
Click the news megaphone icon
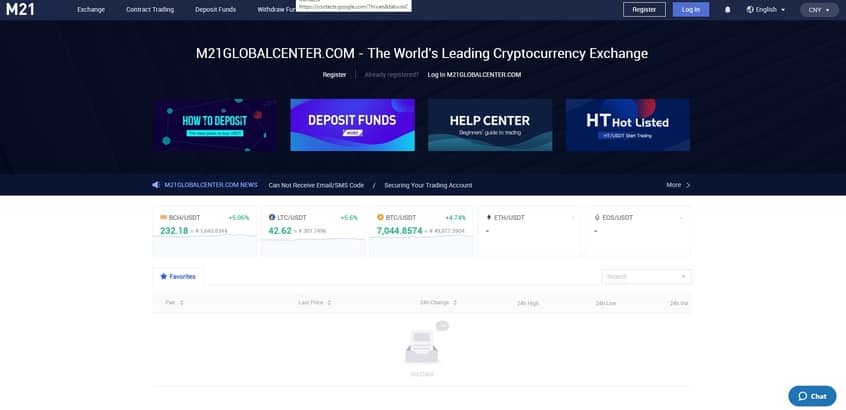[156, 184]
